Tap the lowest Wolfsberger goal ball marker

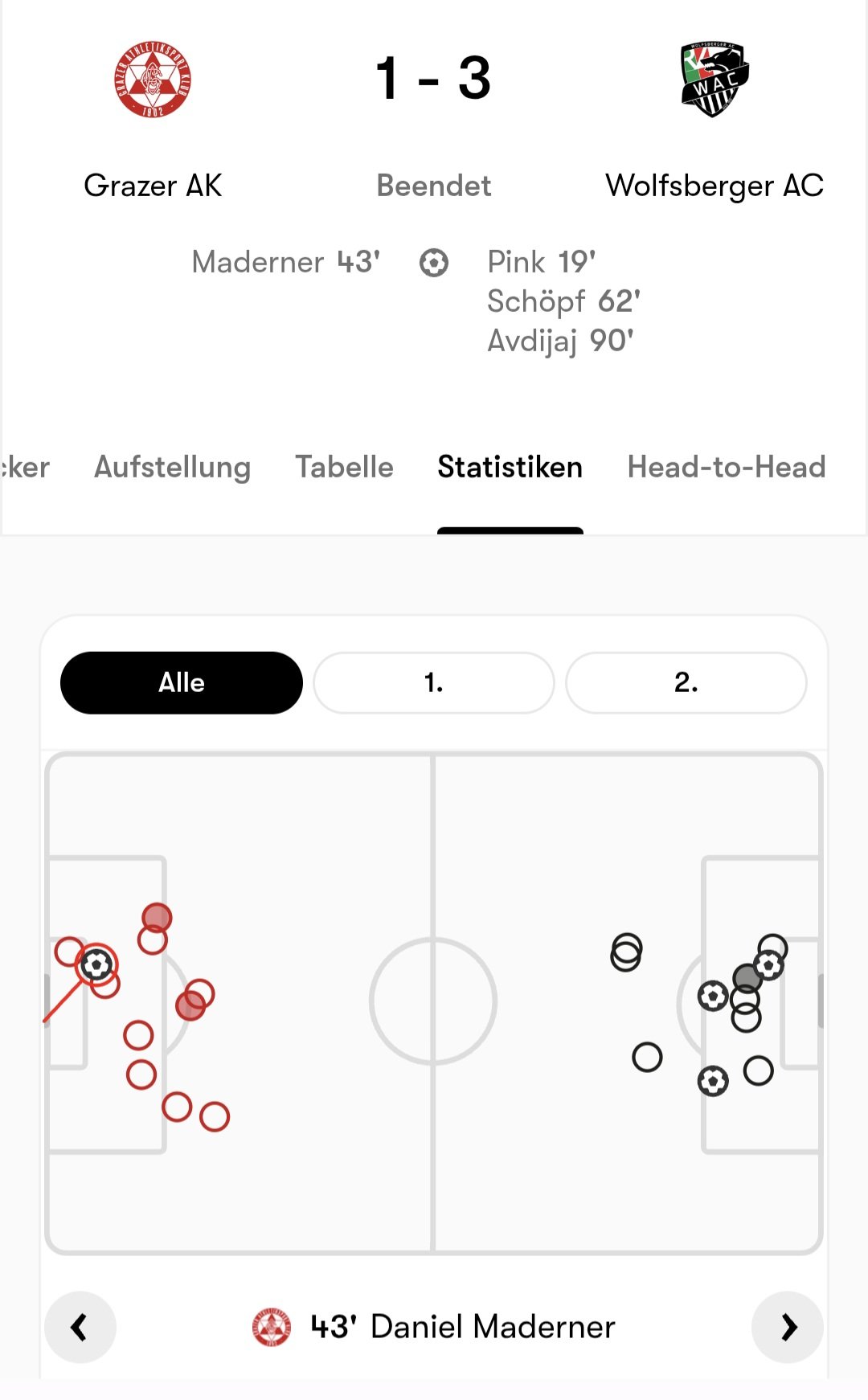(x=713, y=1081)
